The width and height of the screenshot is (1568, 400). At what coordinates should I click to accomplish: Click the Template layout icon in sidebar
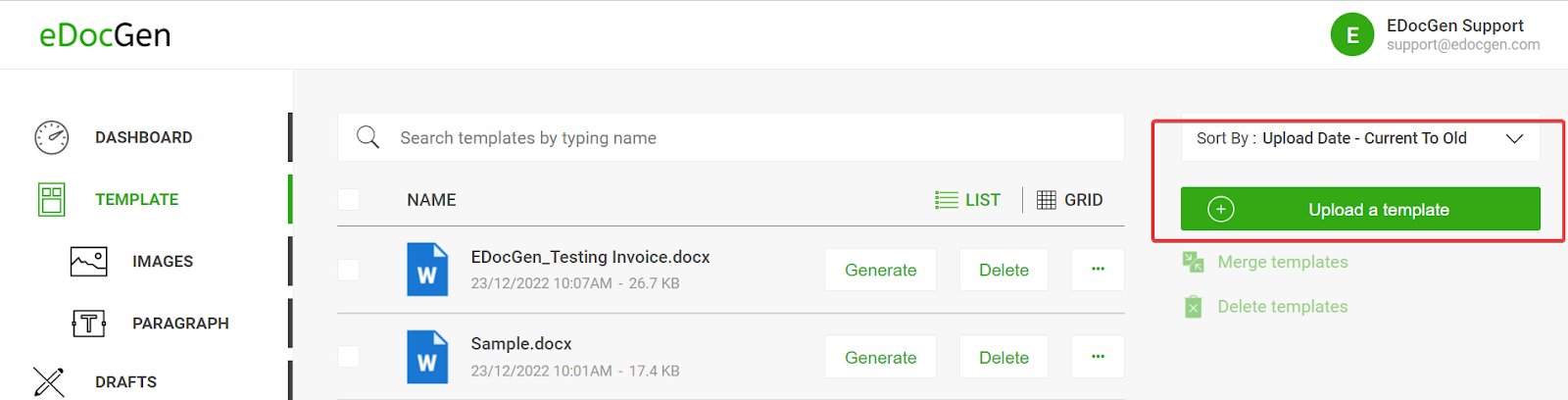point(52,199)
